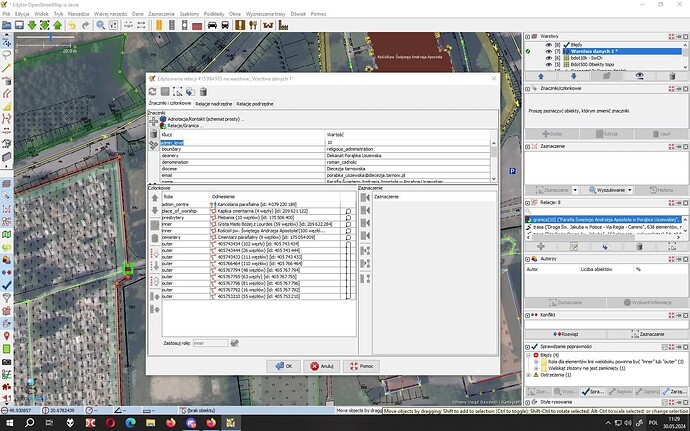Click zoom scale slider on map
Screen dimensions: 690x431
[x=51, y=39]
